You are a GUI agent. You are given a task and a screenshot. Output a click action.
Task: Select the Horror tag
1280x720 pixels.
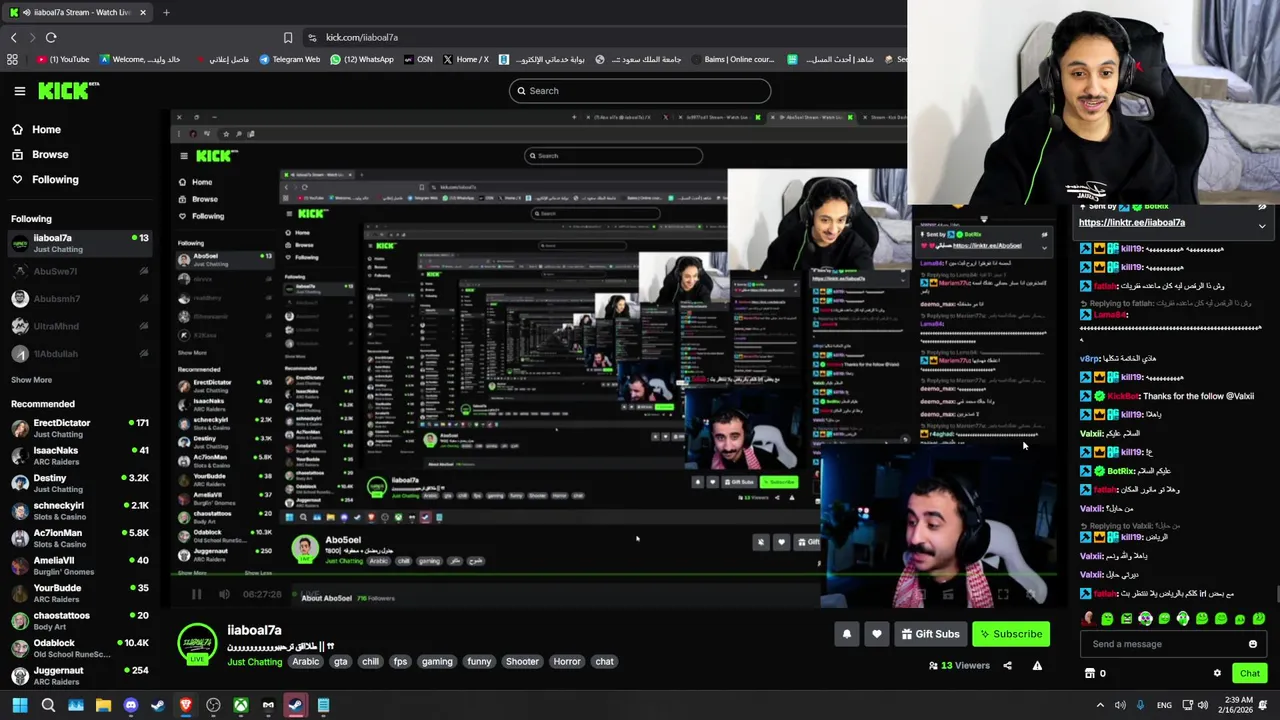pyautogui.click(x=567, y=662)
